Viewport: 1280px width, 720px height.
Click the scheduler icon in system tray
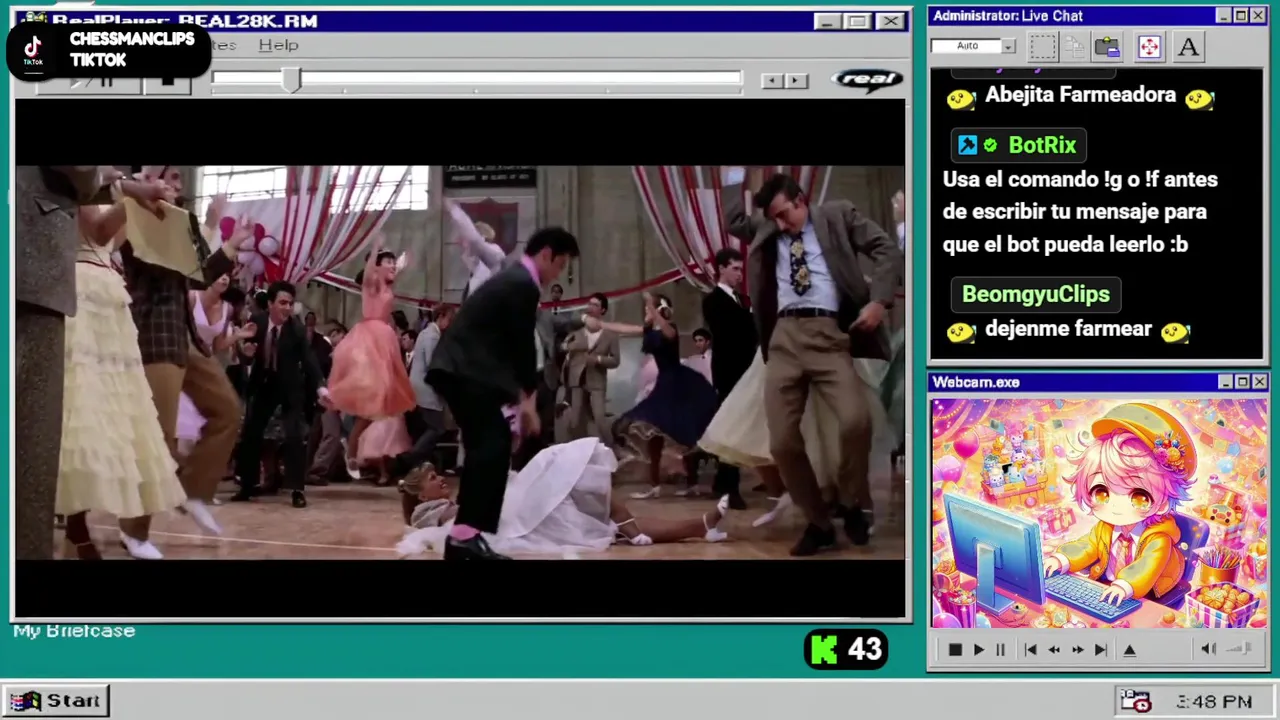[1135, 701]
